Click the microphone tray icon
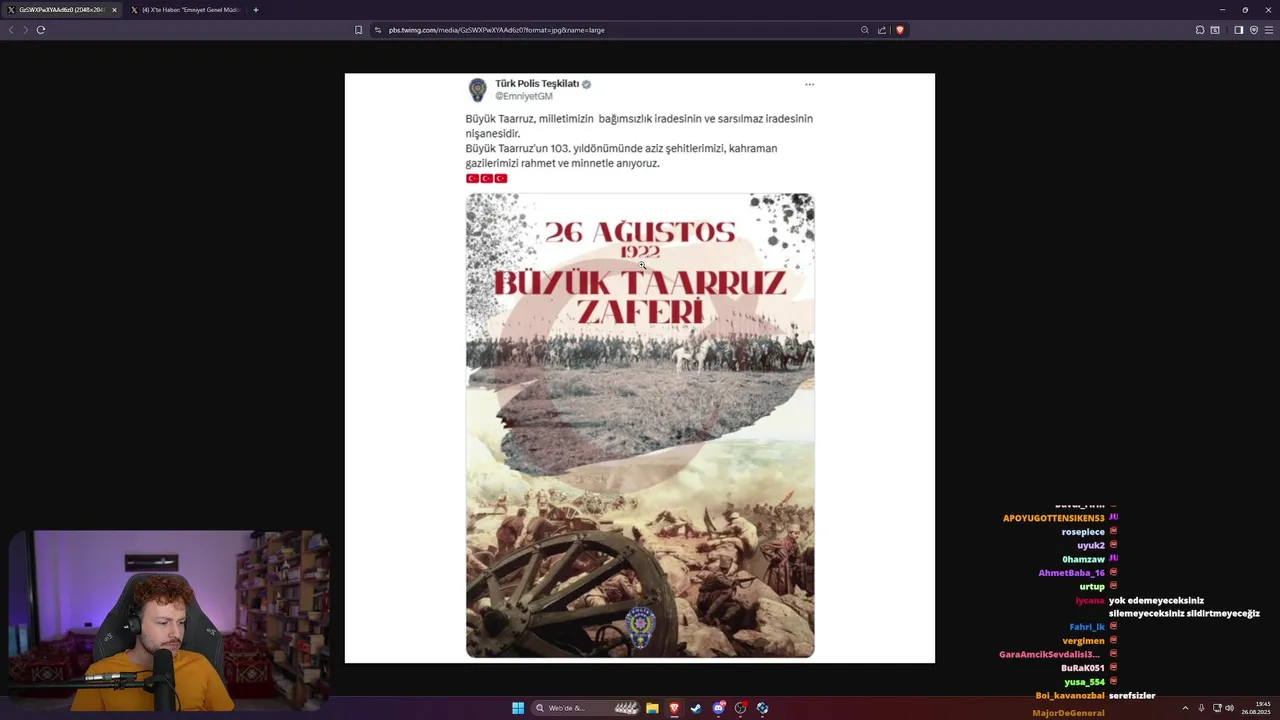Viewport: 1280px width, 720px height. coord(1201,708)
